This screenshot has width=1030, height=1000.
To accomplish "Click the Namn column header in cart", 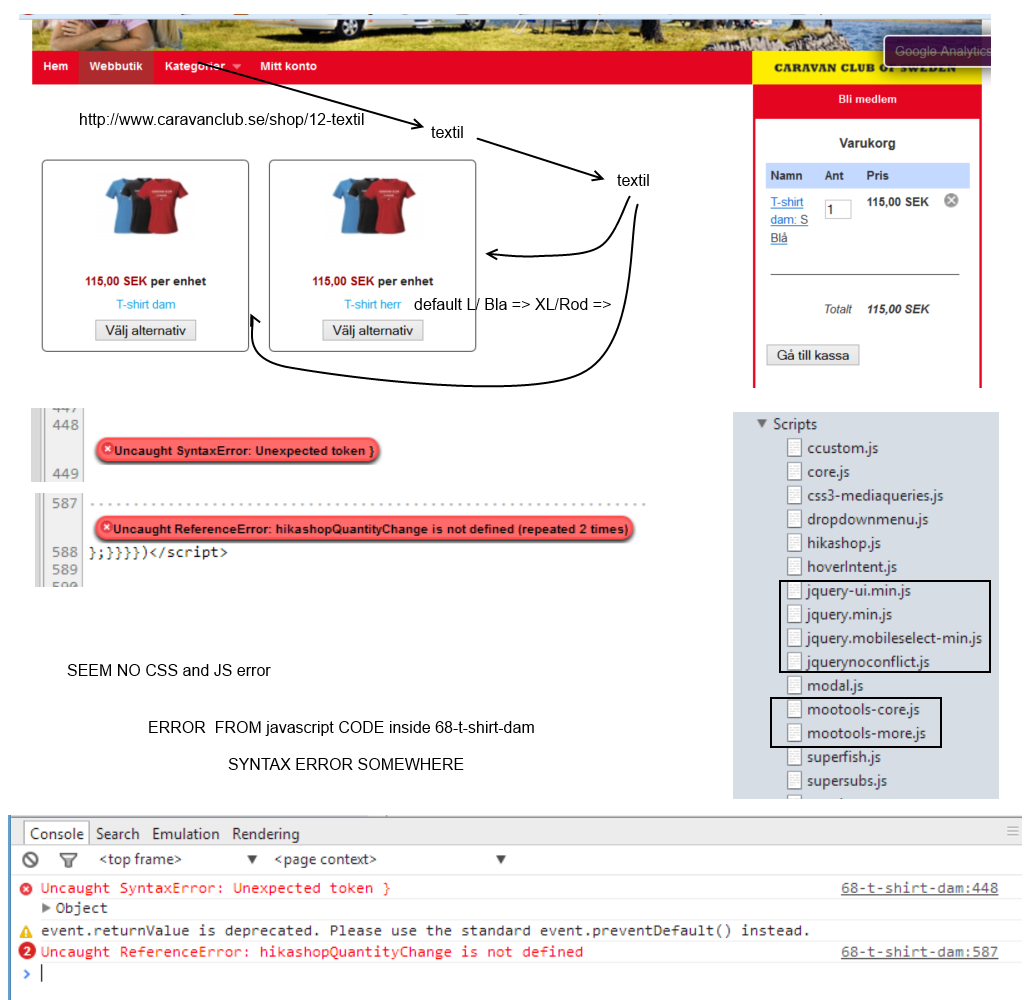I will (x=786, y=175).
